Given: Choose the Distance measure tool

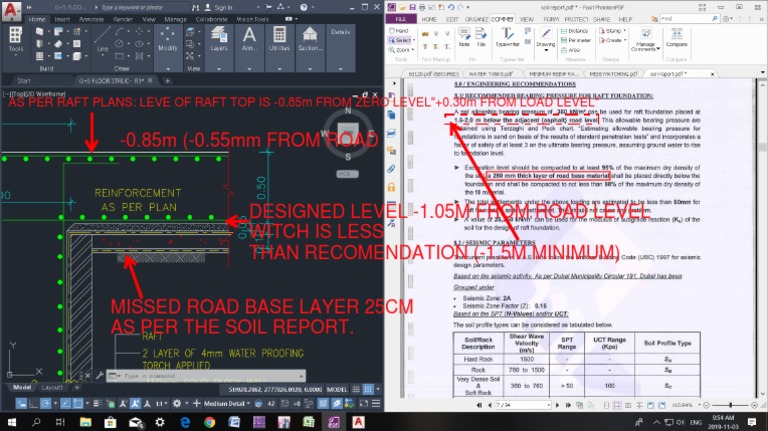Looking at the screenshot, I should [575, 31].
